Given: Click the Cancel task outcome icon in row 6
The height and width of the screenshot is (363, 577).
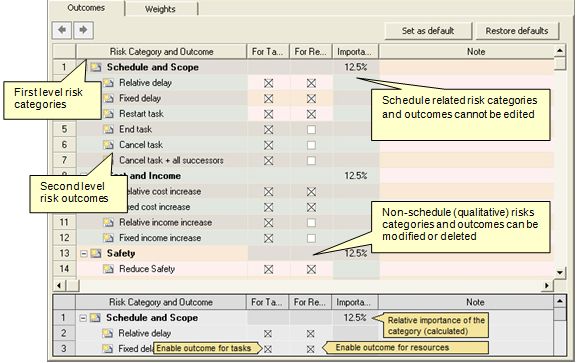Looking at the screenshot, I should coord(108,145).
